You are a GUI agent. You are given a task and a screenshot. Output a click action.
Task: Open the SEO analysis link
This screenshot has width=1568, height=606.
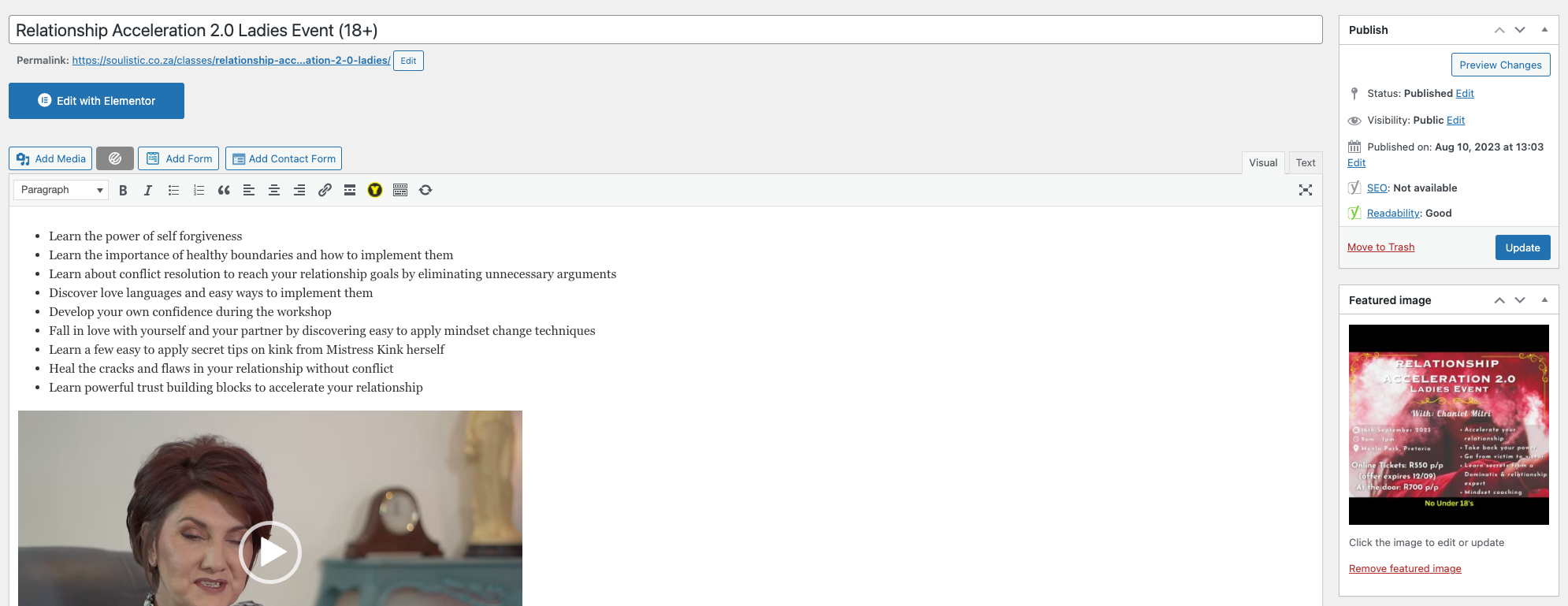point(1377,188)
